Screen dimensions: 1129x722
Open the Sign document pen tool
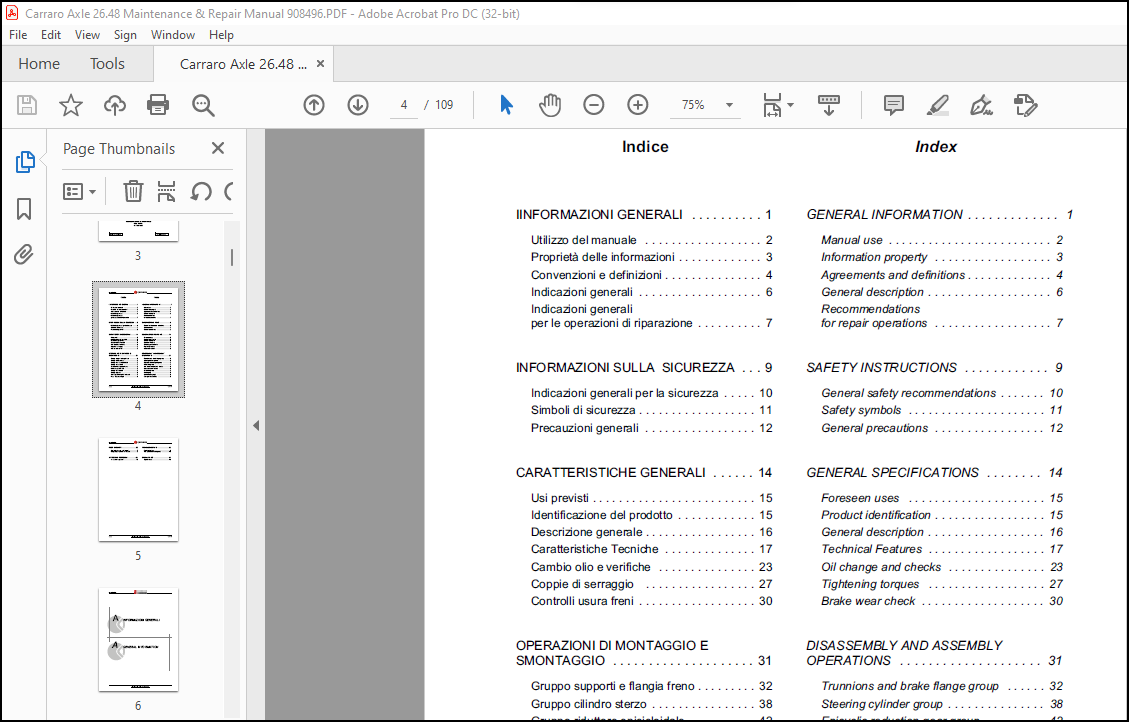[981, 105]
